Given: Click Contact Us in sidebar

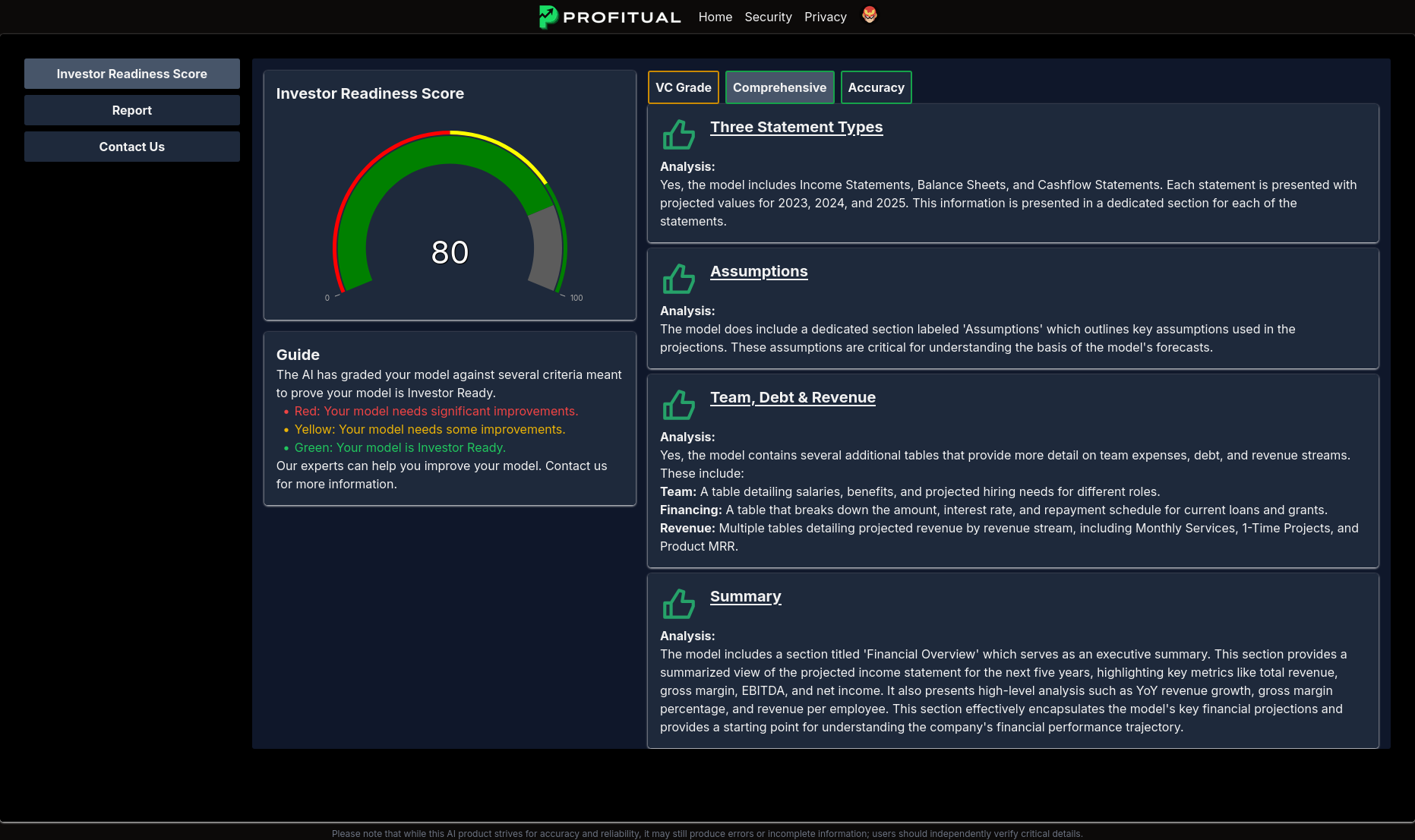Looking at the screenshot, I should [x=132, y=147].
